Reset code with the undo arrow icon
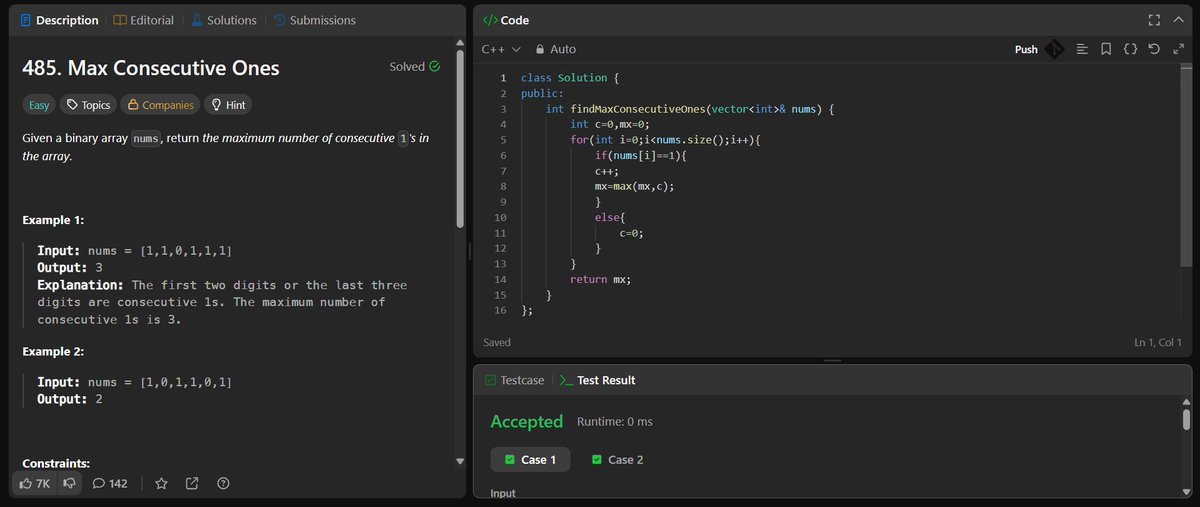Screen dimensions: 1200x507 tap(1155, 49)
